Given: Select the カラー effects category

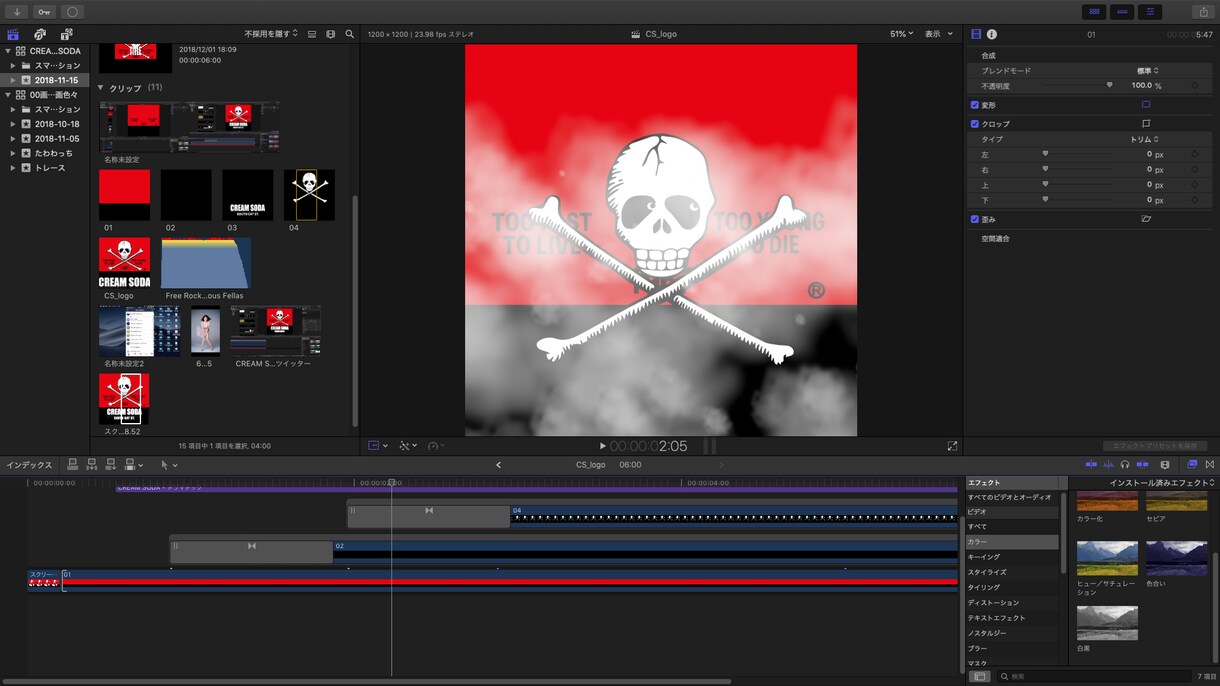Looking at the screenshot, I should (1012, 542).
